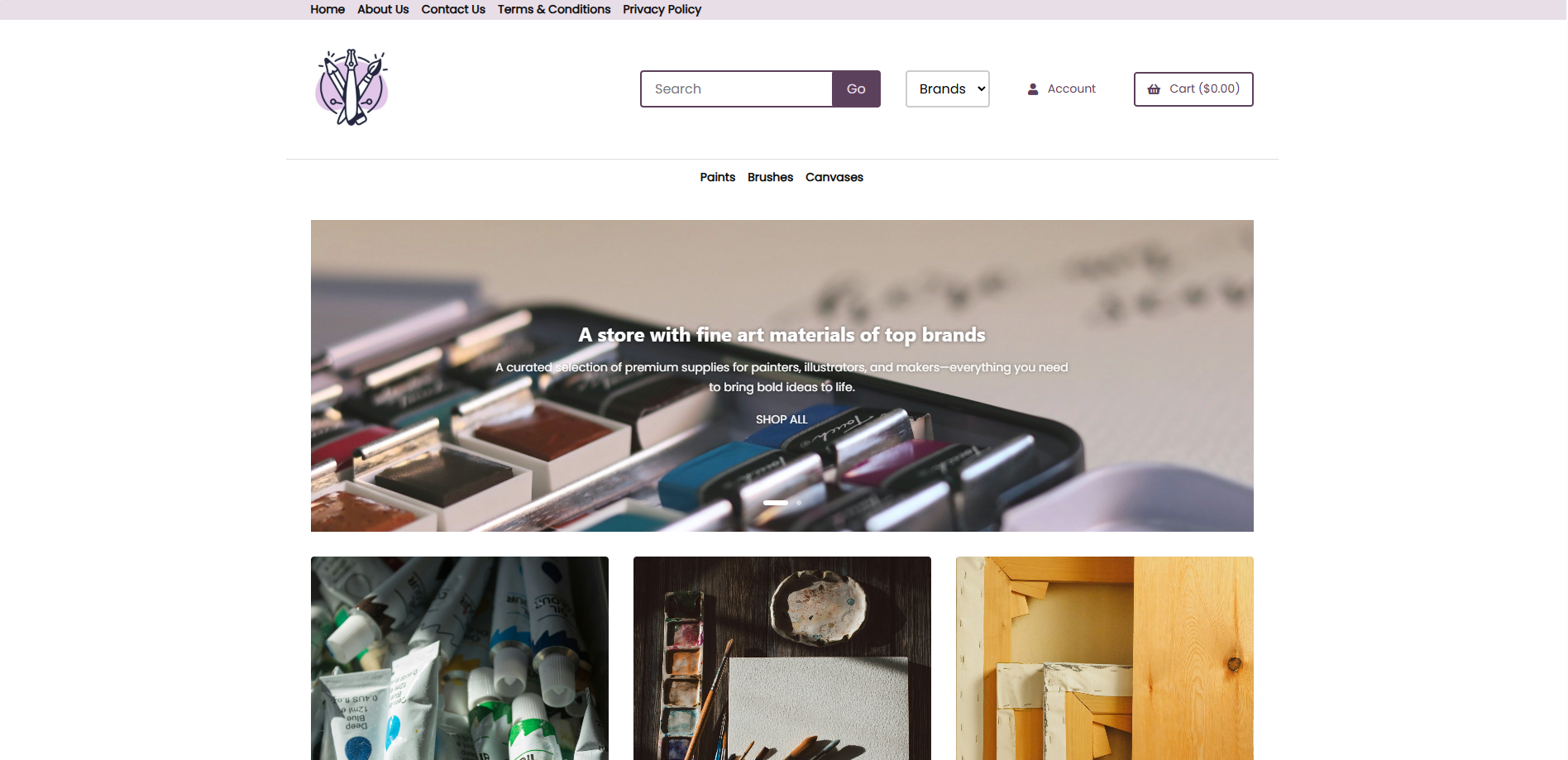View Terms & Conditions page

click(554, 9)
